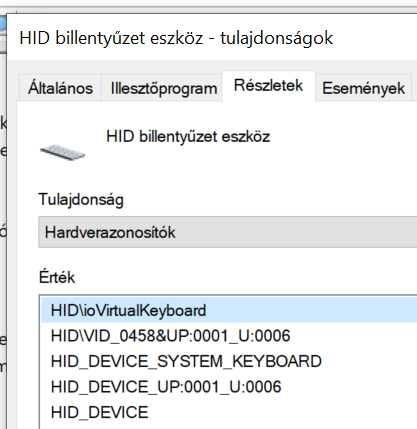This screenshot has height=429, width=417.
Task: Select the Részletek tab
Action: [268, 86]
